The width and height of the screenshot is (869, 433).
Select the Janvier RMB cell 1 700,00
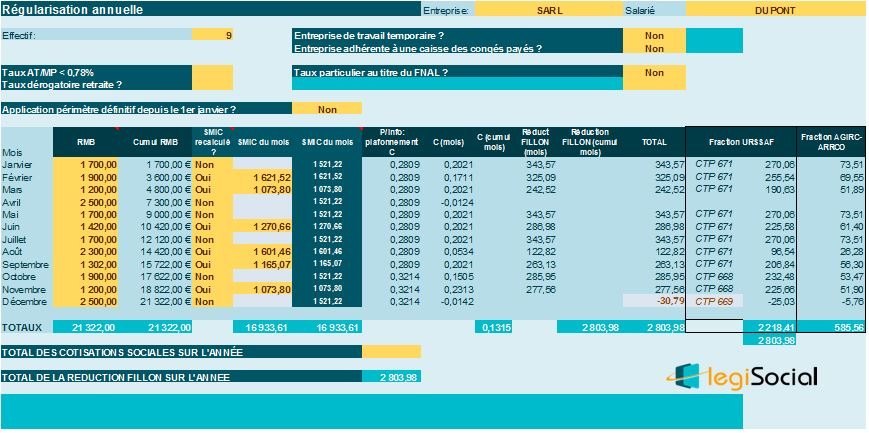click(x=86, y=165)
